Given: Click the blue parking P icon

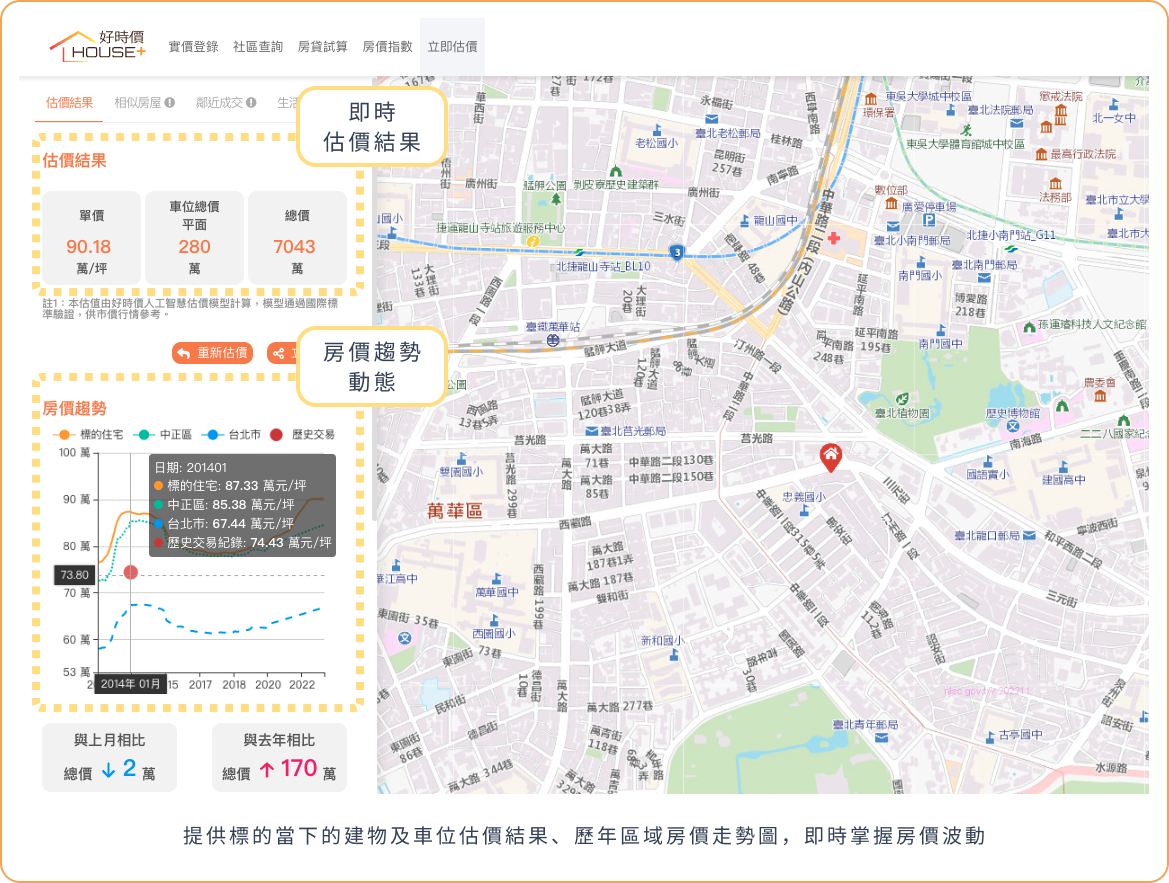Looking at the screenshot, I should (x=928, y=220).
